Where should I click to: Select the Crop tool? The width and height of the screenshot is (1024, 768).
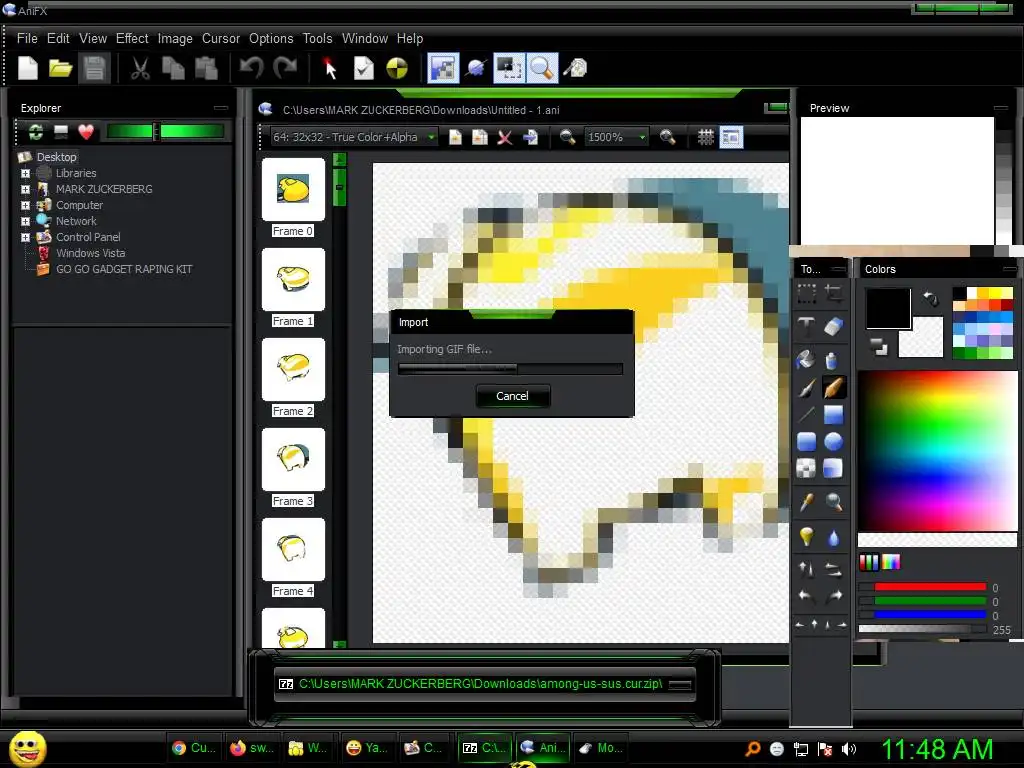pyautogui.click(x=833, y=294)
